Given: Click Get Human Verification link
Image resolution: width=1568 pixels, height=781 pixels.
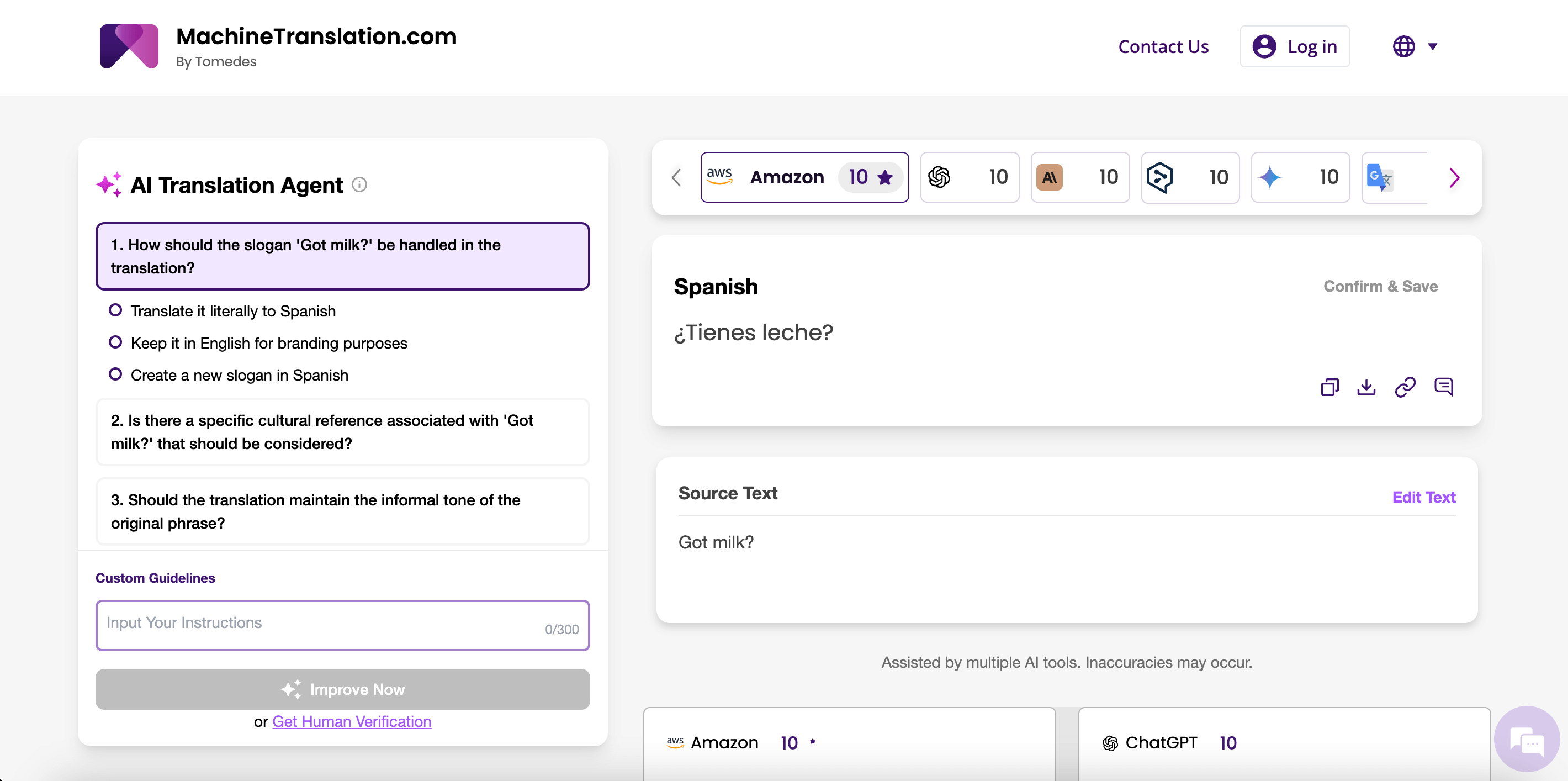Looking at the screenshot, I should pyautogui.click(x=351, y=721).
